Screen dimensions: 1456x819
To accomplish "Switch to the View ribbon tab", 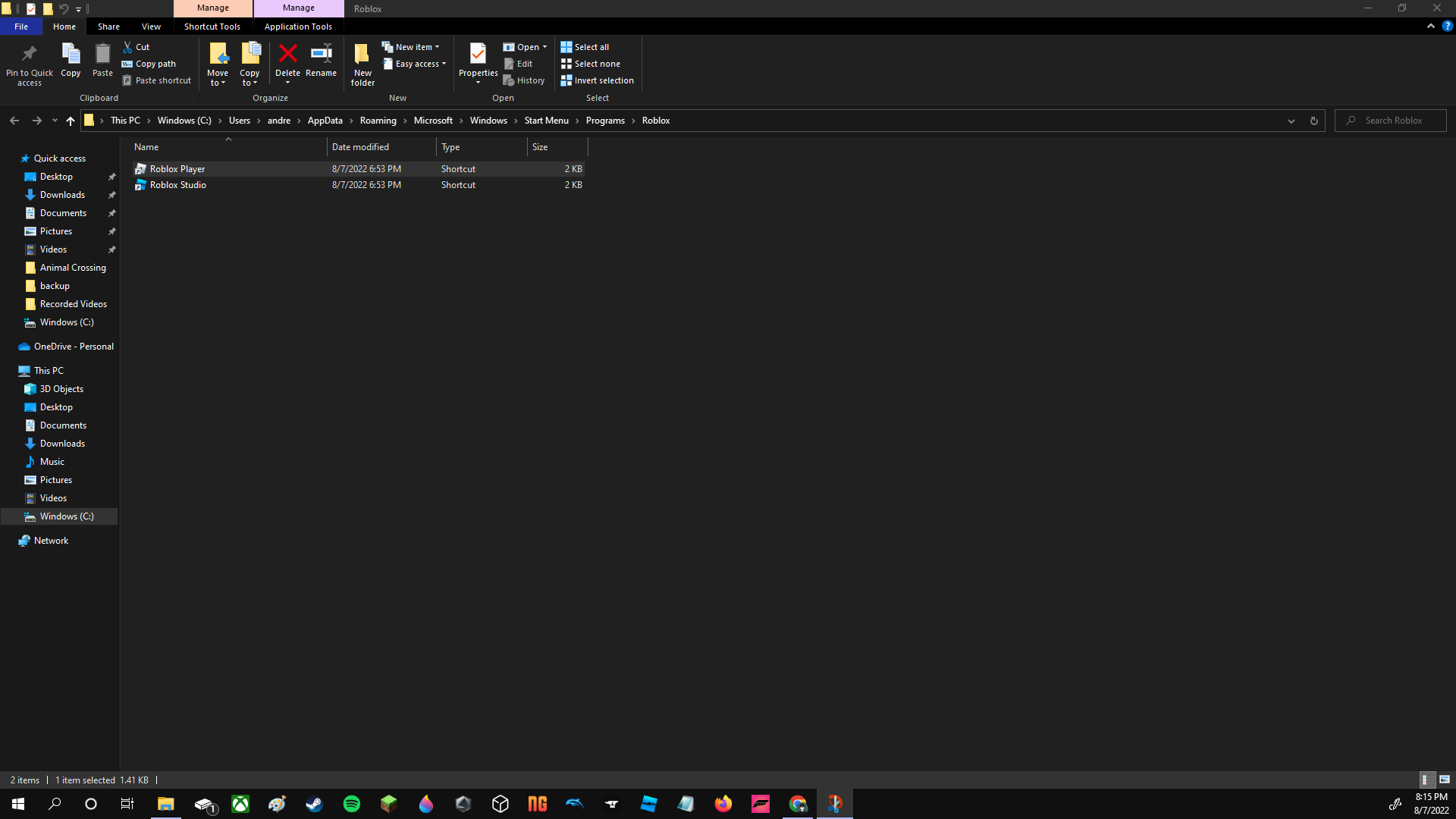I will click(x=151, y=27).
